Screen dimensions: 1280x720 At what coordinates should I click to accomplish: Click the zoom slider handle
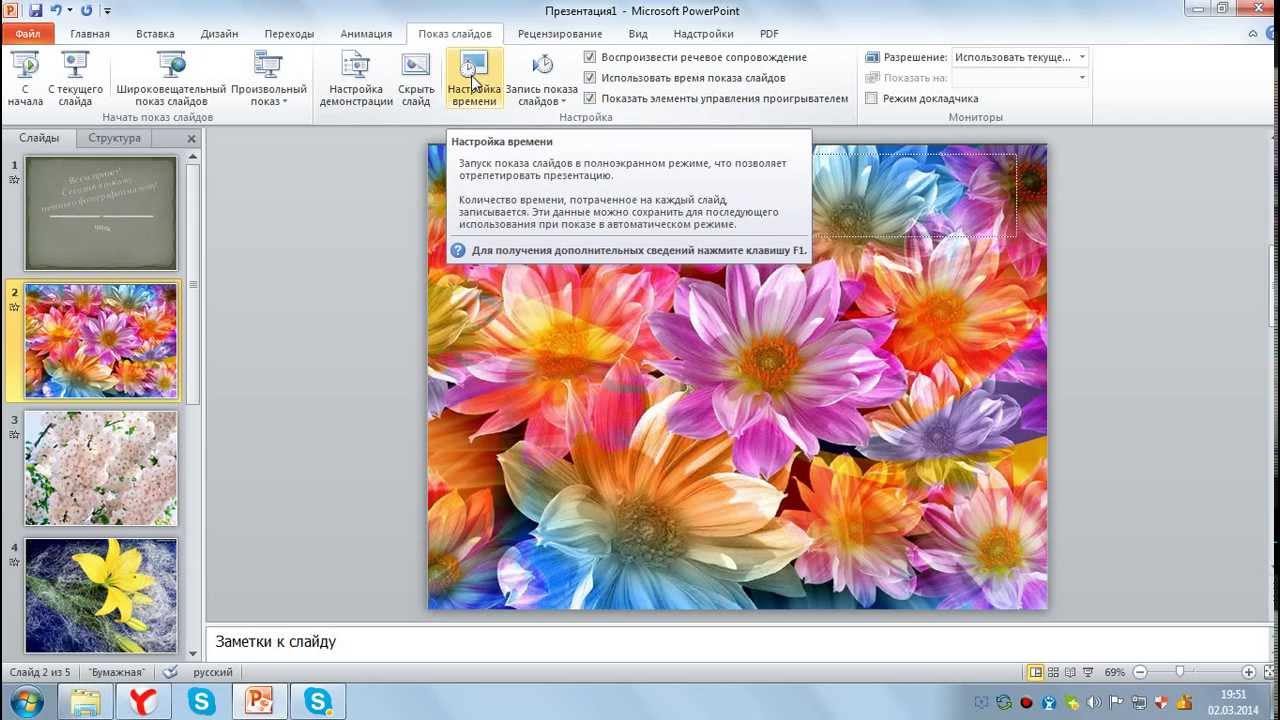pyautogui.click(x=1180, y=673)
